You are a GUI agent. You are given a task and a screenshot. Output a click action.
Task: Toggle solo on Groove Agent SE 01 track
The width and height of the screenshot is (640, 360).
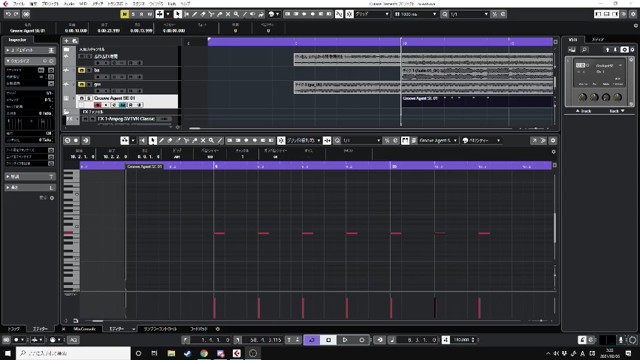89,98
